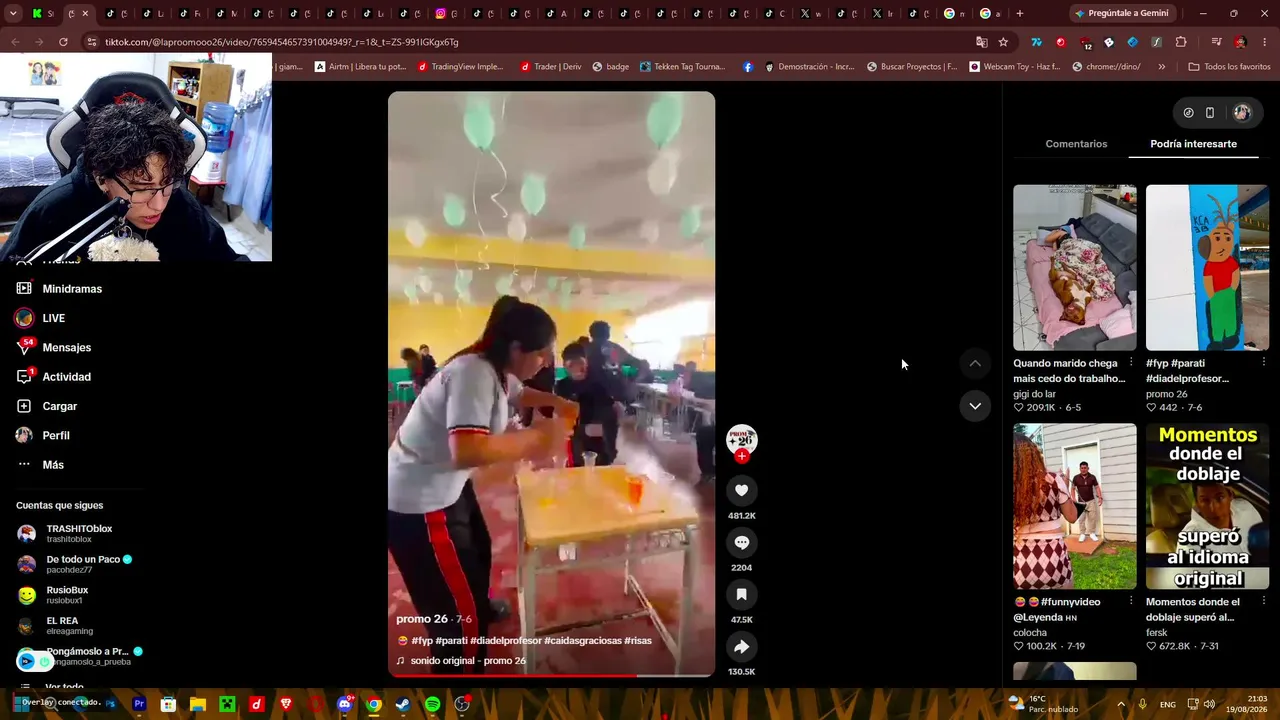This screenshot has height=720, width=1280.
Task: Open the colocha funnyvideo thumbnail
Action: [x=1075, y=506]
